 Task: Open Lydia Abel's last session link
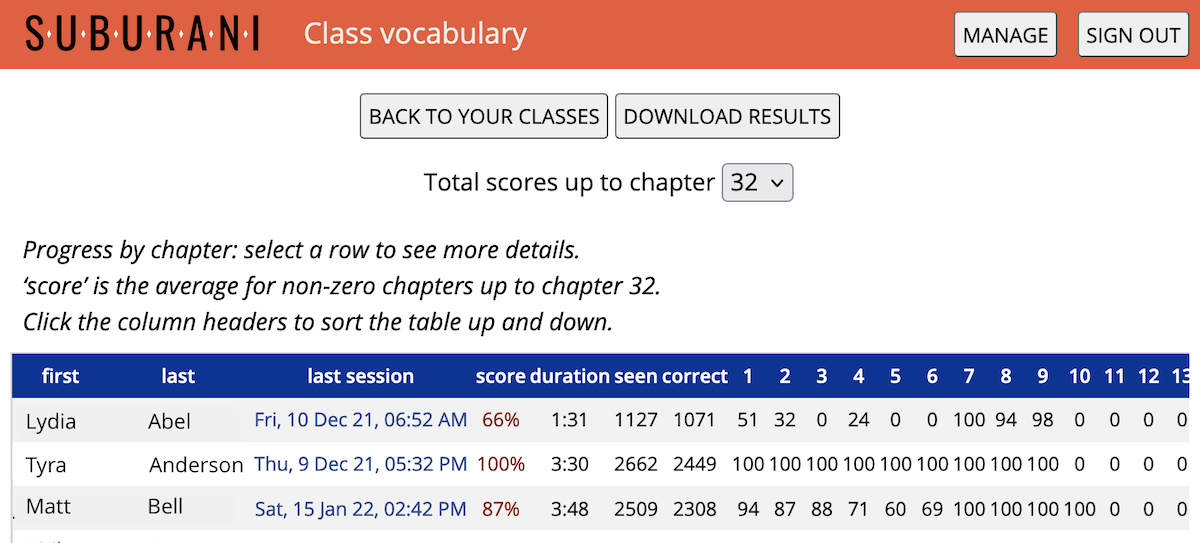tap(360, 420)
